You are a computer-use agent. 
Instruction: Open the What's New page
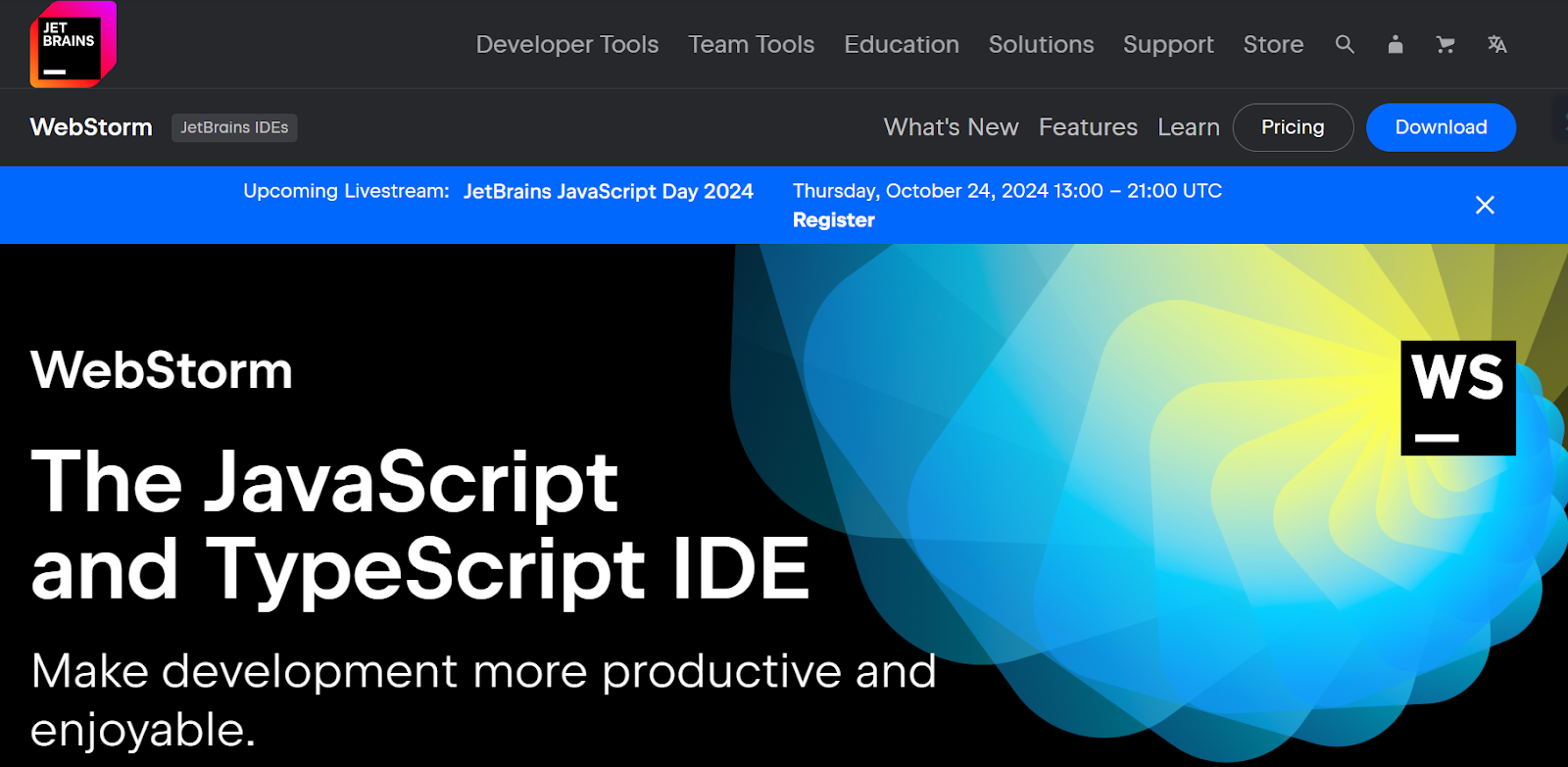pos(951,127)
